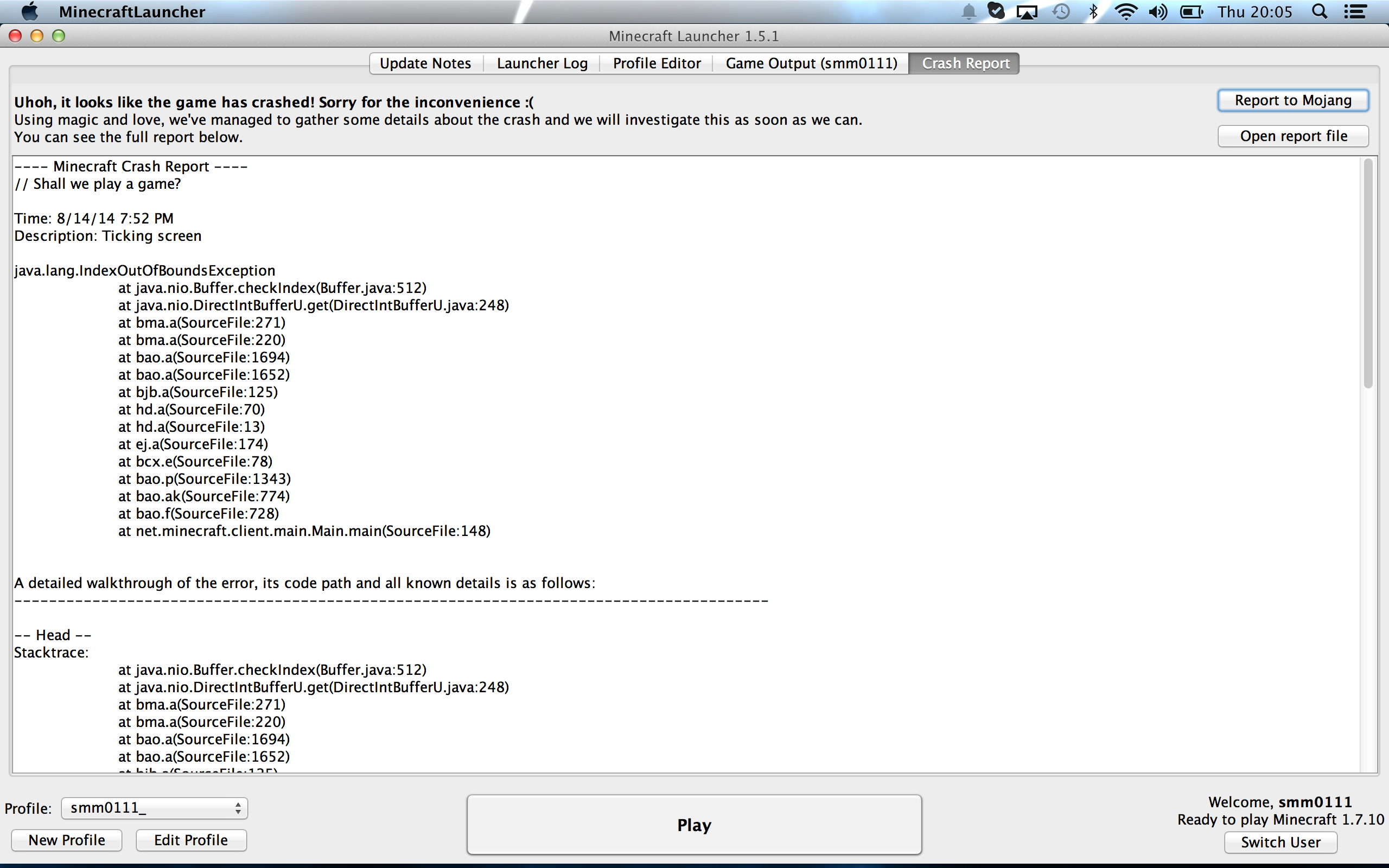Screen dimensions: 1389x868
Task: Open the volume speaker icon
Action: 1158,11
